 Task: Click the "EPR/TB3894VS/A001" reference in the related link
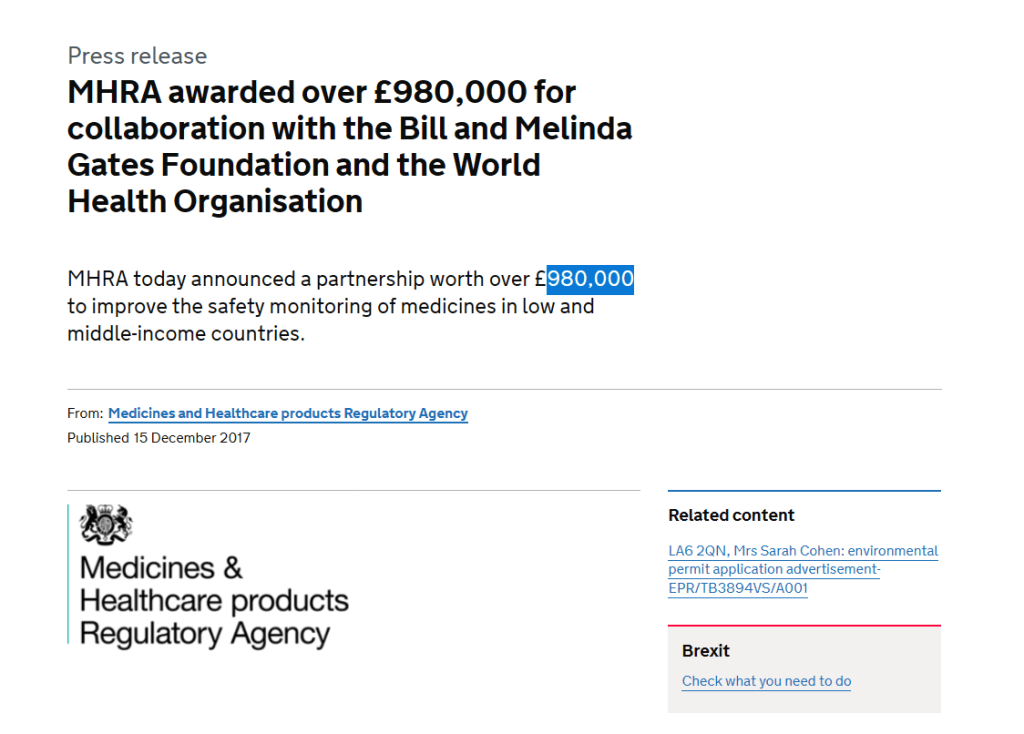point(738,588)
